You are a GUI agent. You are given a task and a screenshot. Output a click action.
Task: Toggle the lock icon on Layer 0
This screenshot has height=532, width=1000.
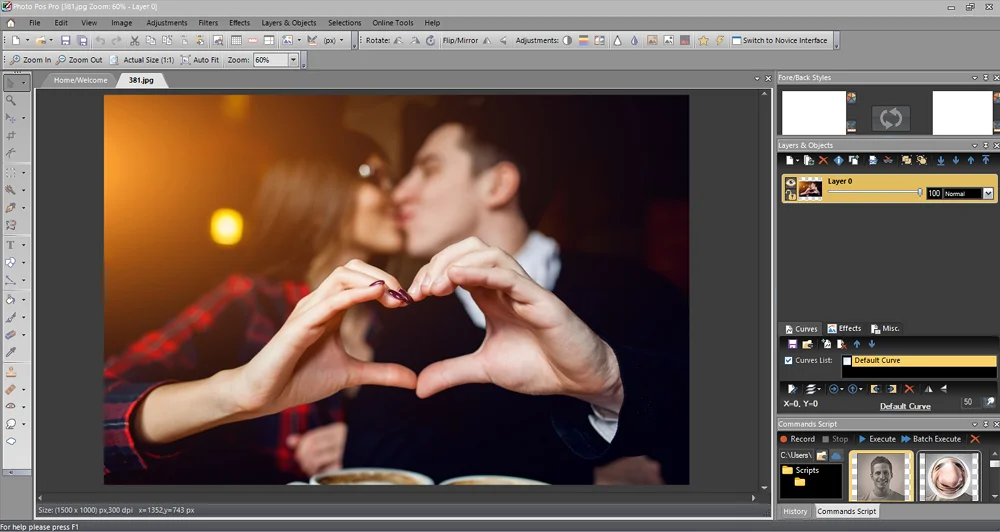tap(790, 195)
